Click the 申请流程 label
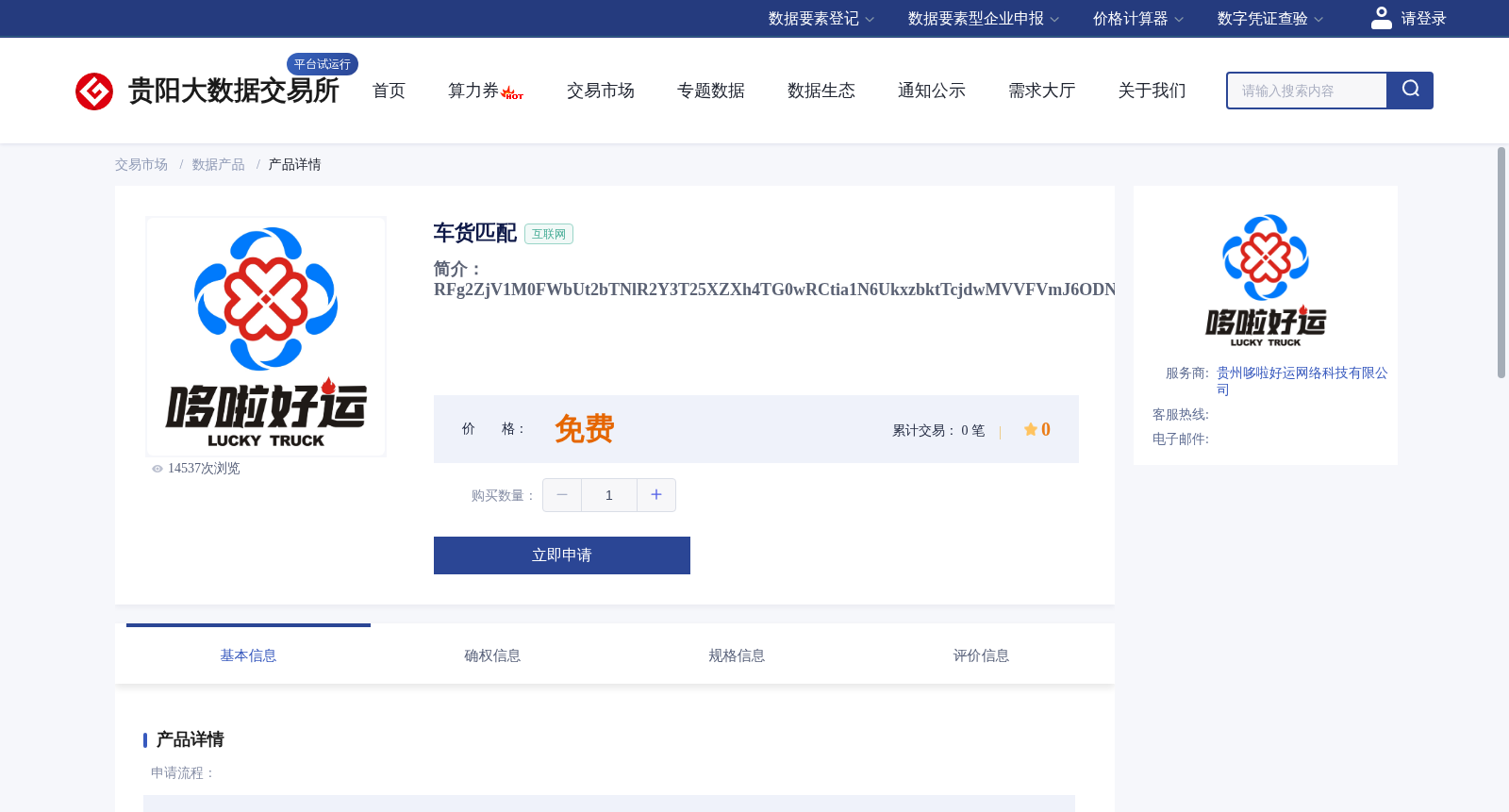Viewport: 1509px width, 812px height. [183, 773]
